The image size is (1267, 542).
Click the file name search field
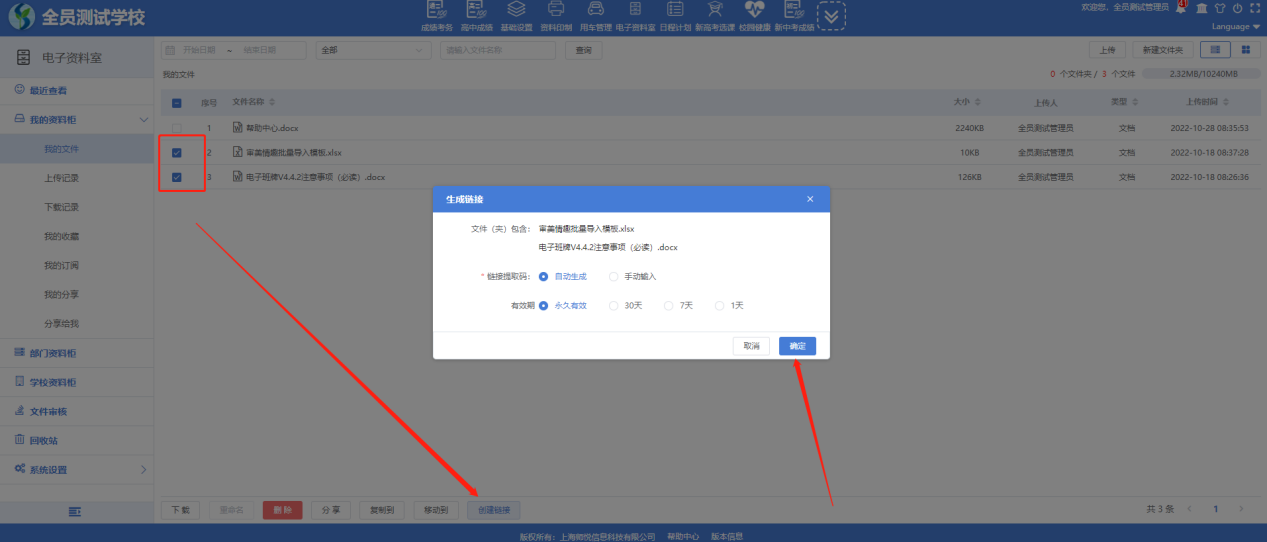(x=498, y=49)
